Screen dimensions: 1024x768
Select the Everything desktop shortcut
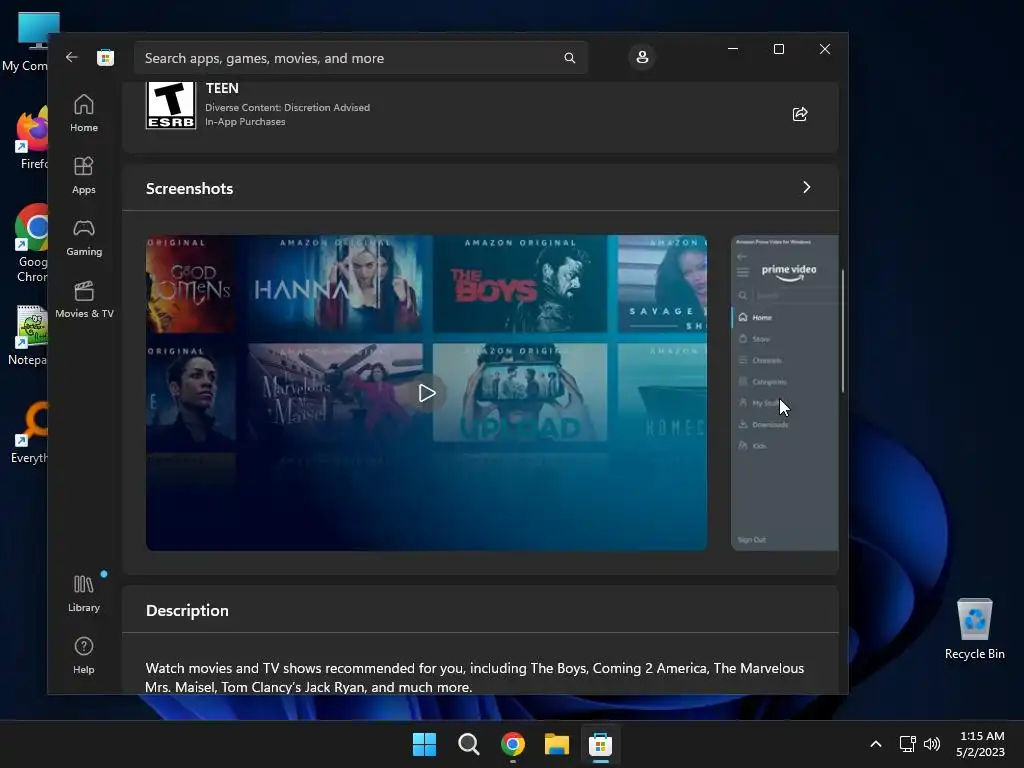click(x=29, y=433)
